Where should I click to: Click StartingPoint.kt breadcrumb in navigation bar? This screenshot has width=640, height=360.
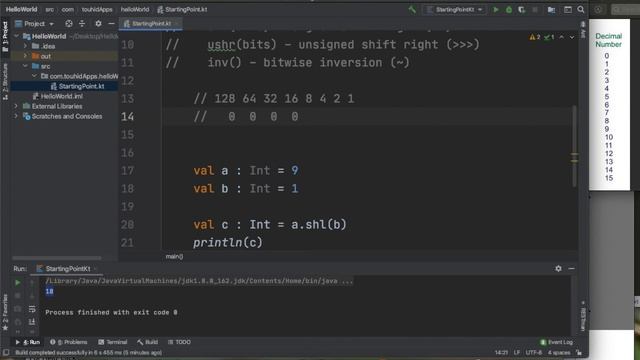pyautogui.click(x=182, y=9)
